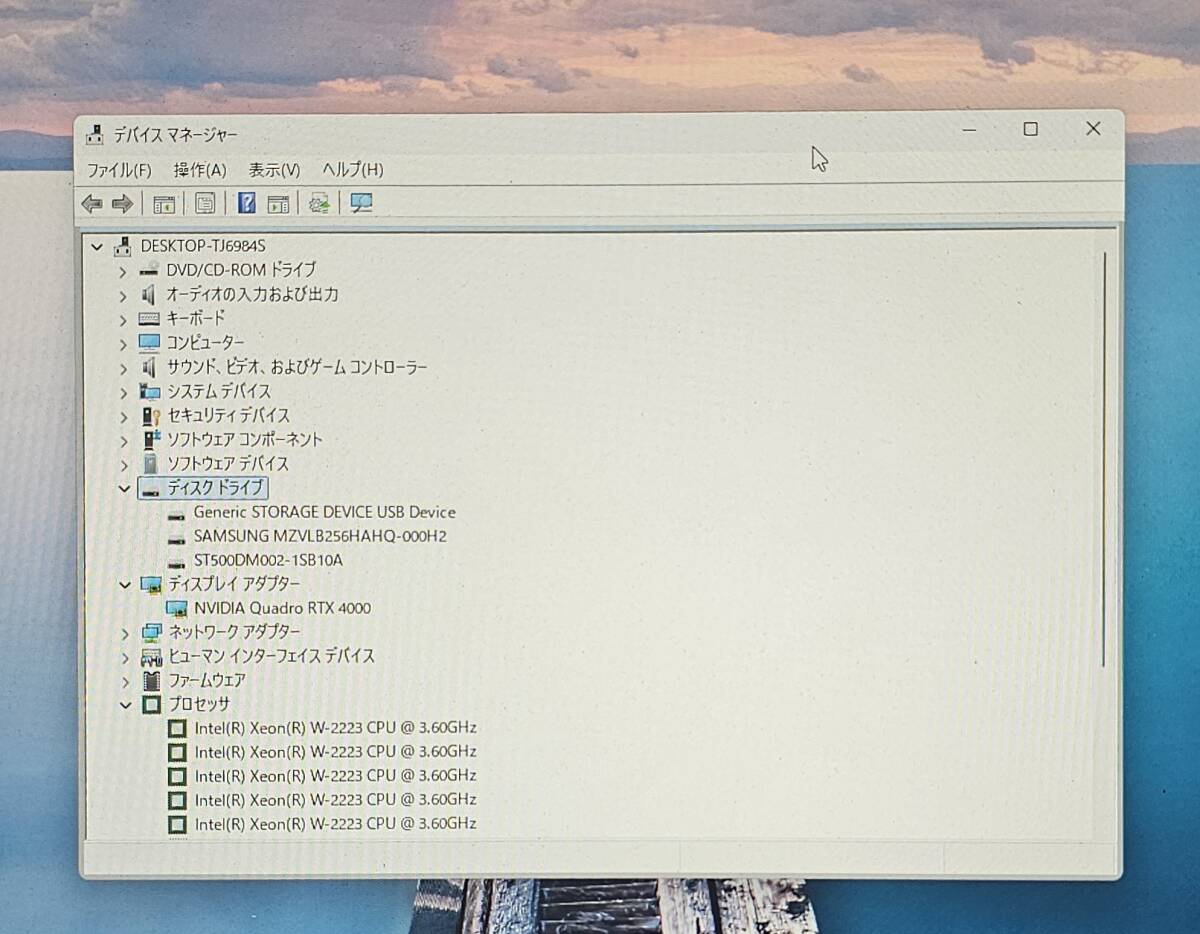Click the Back arrow toolbar icon
This screenshot has width=1200, height=934.
click(x=92, y=204)
